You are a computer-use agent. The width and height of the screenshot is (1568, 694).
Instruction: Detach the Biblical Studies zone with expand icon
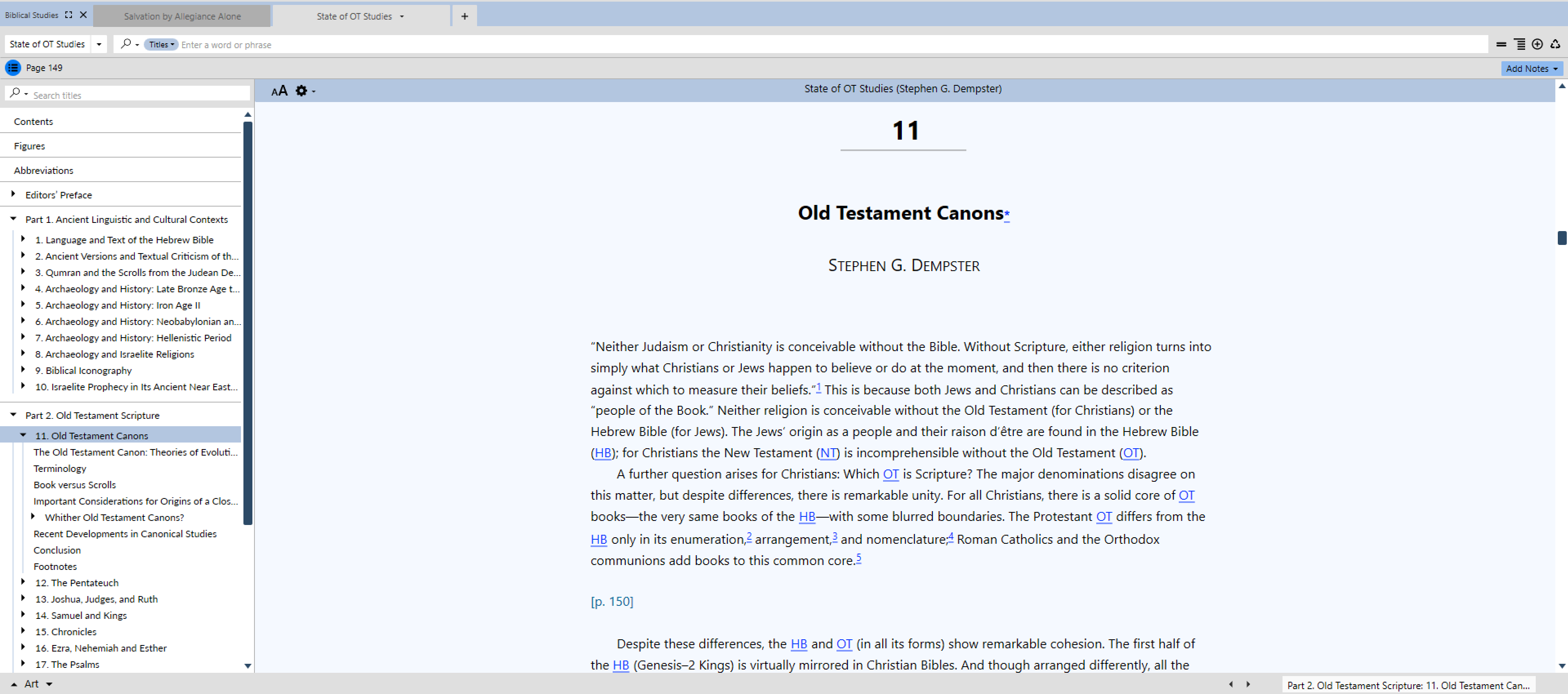[x=69, y=15]
